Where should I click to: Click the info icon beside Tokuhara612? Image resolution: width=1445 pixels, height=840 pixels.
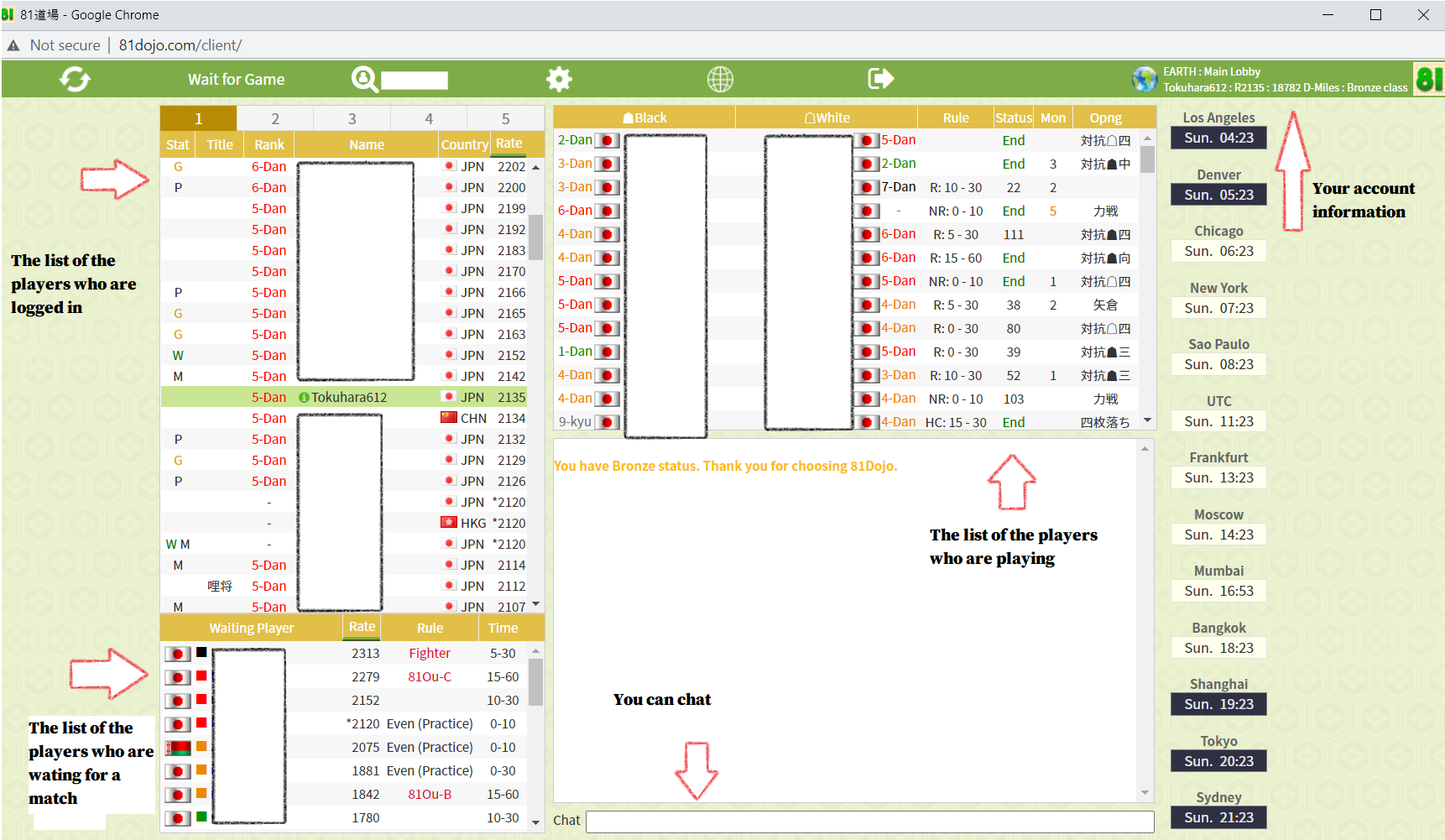[x=304, y=398]
